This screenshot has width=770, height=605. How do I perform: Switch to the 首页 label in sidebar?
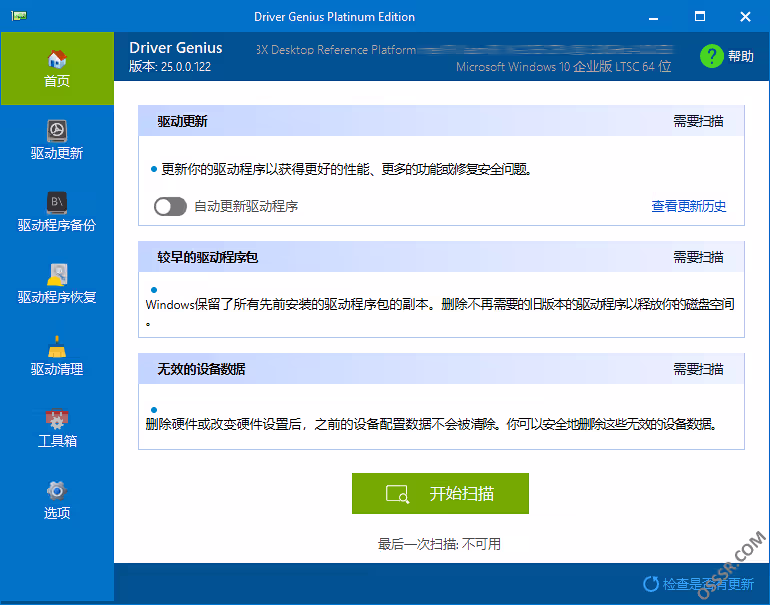(57, 81)
